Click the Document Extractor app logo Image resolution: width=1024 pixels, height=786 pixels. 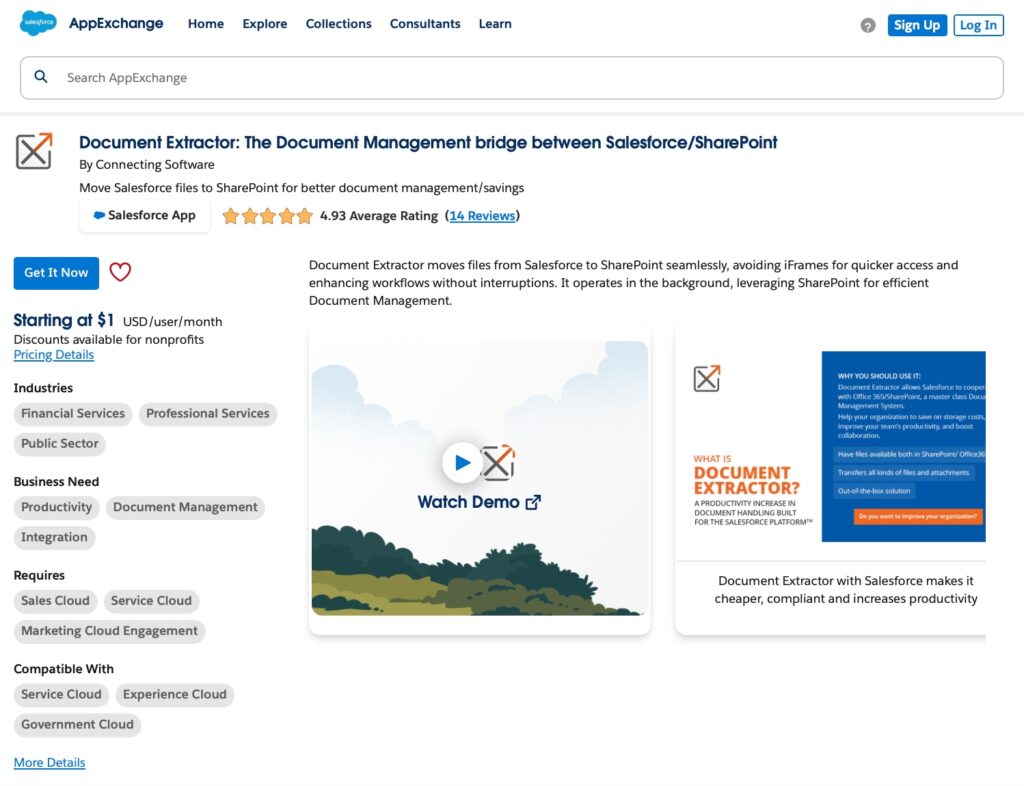pyautogui.click(x=34, y=151)
